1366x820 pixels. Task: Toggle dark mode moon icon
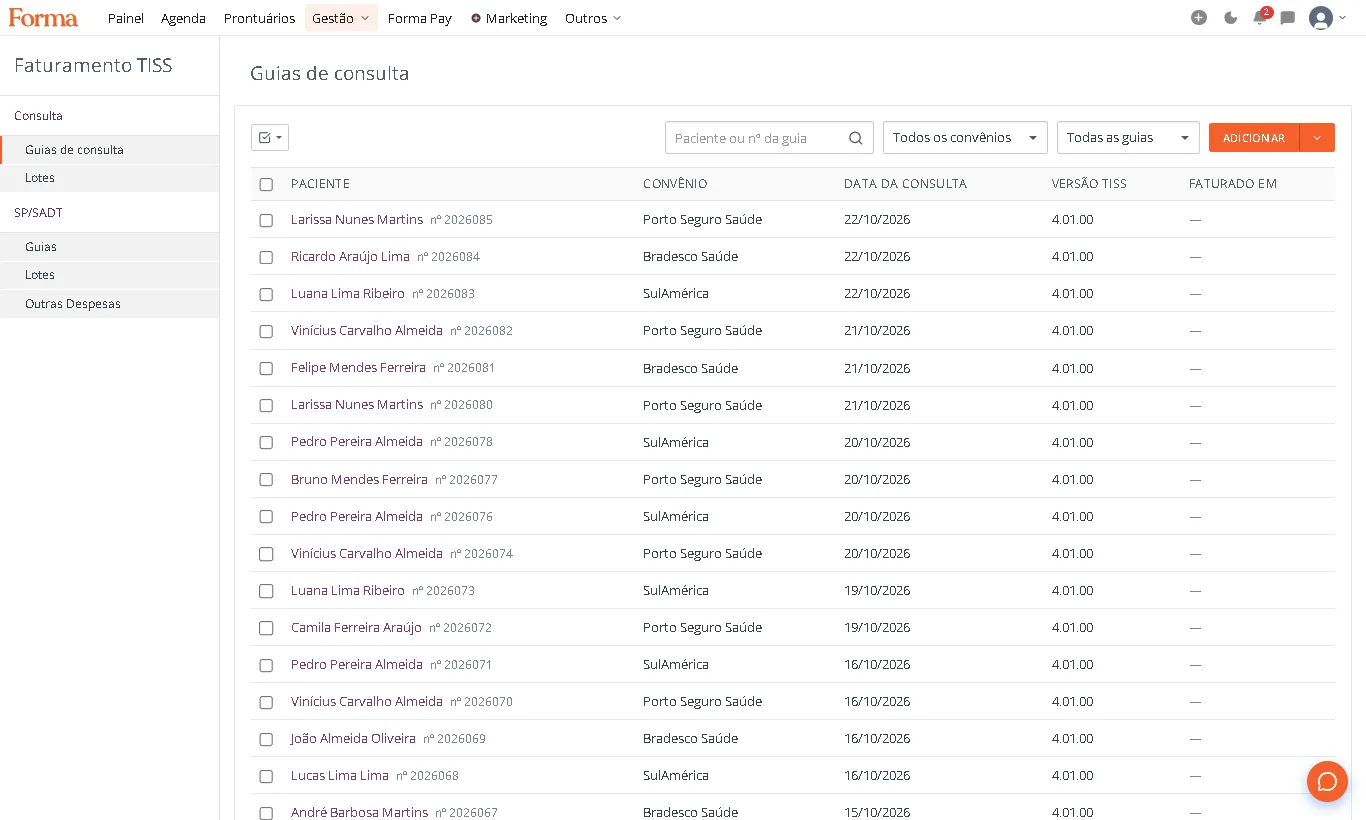pyautogui.click(x=1230, y=18)
